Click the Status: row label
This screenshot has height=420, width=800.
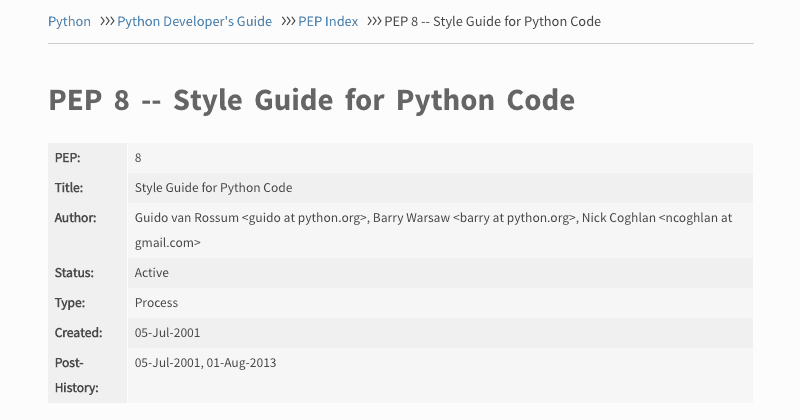[x=74, y=273]
